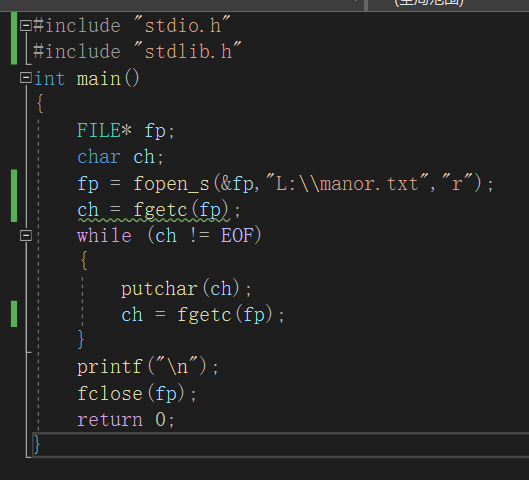Click the final closing brace of main
This screenshot has width=529, height=480.
(x=37, y=444)
